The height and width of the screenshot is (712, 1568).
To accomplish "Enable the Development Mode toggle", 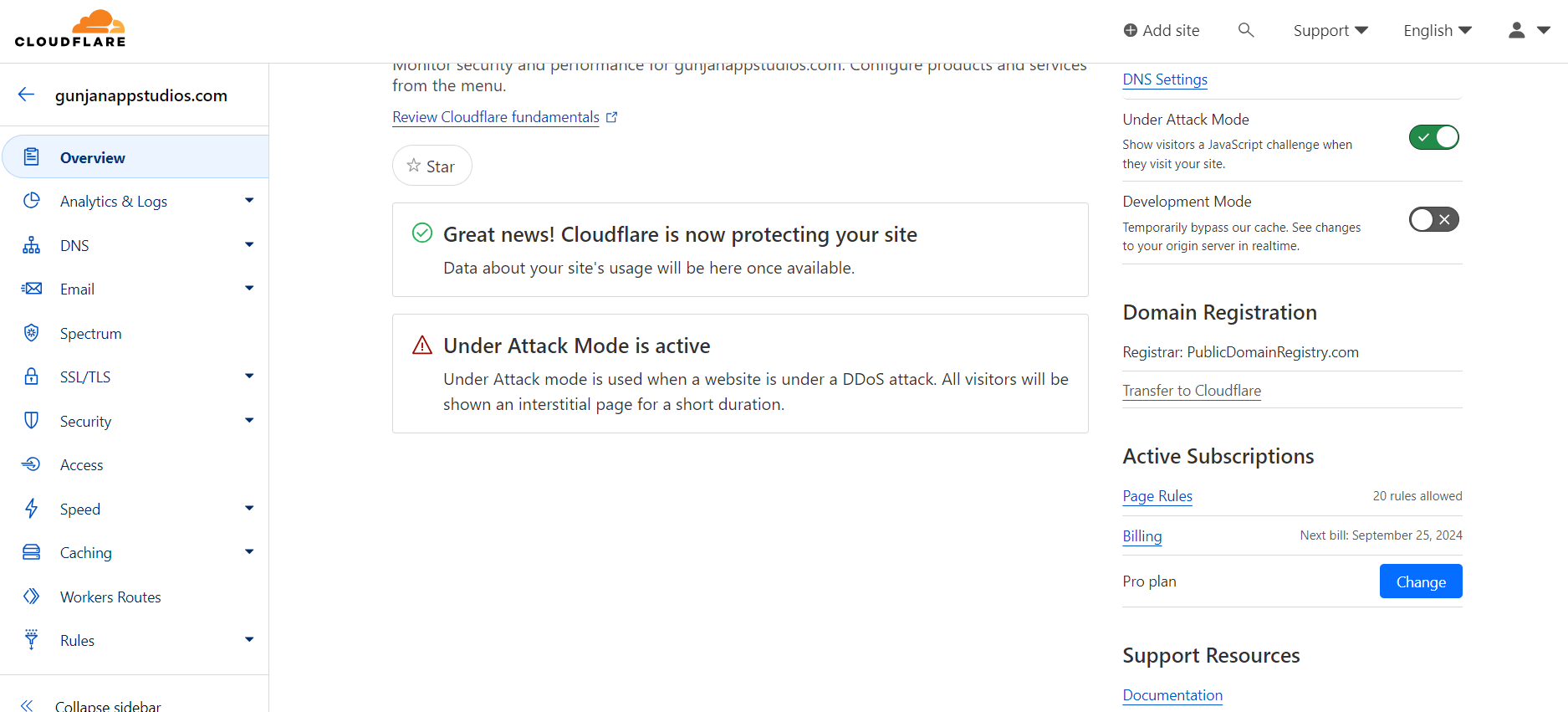I will pos(1433,220).
